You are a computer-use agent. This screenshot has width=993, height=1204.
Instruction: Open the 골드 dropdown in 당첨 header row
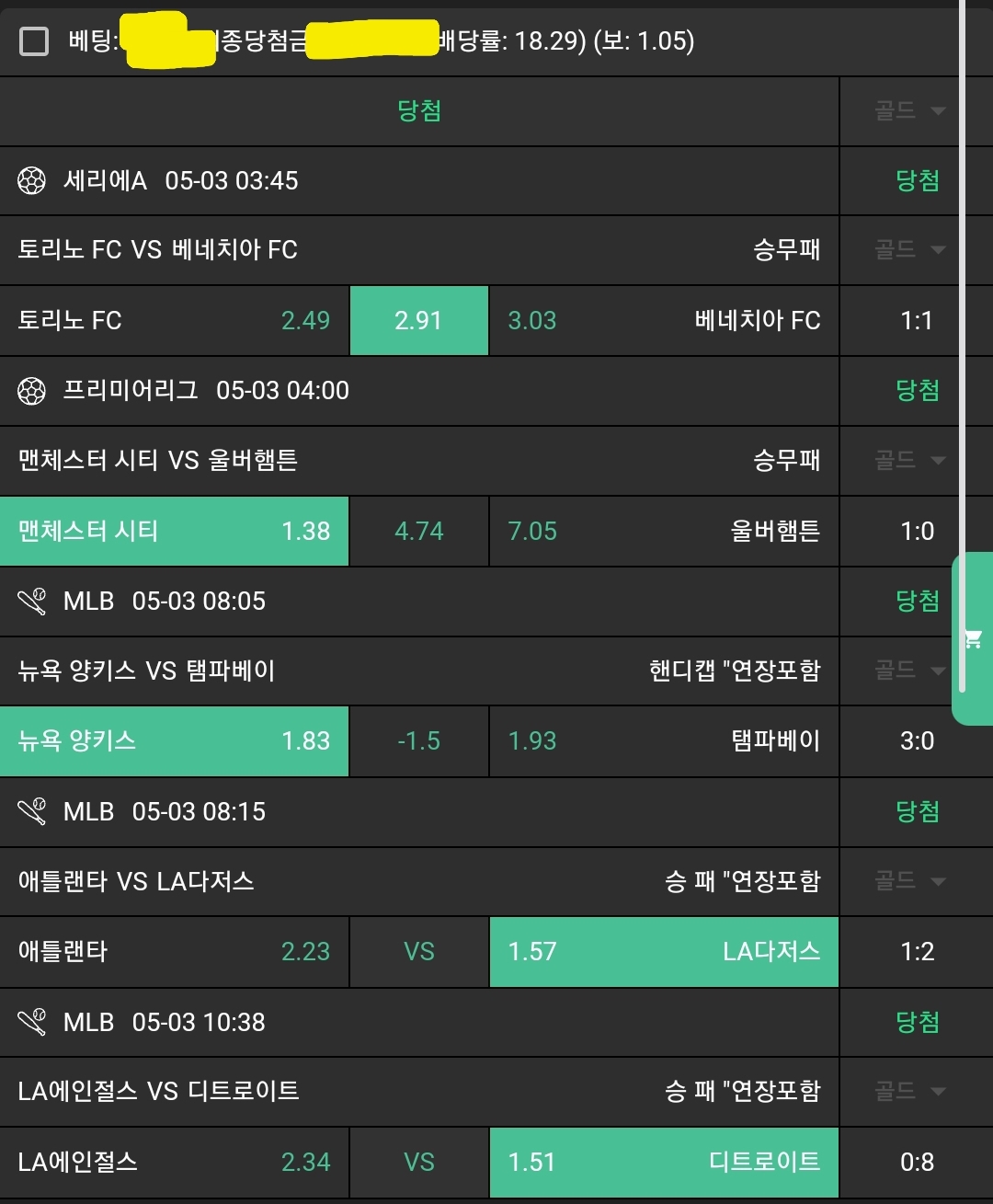click(909, 111)
